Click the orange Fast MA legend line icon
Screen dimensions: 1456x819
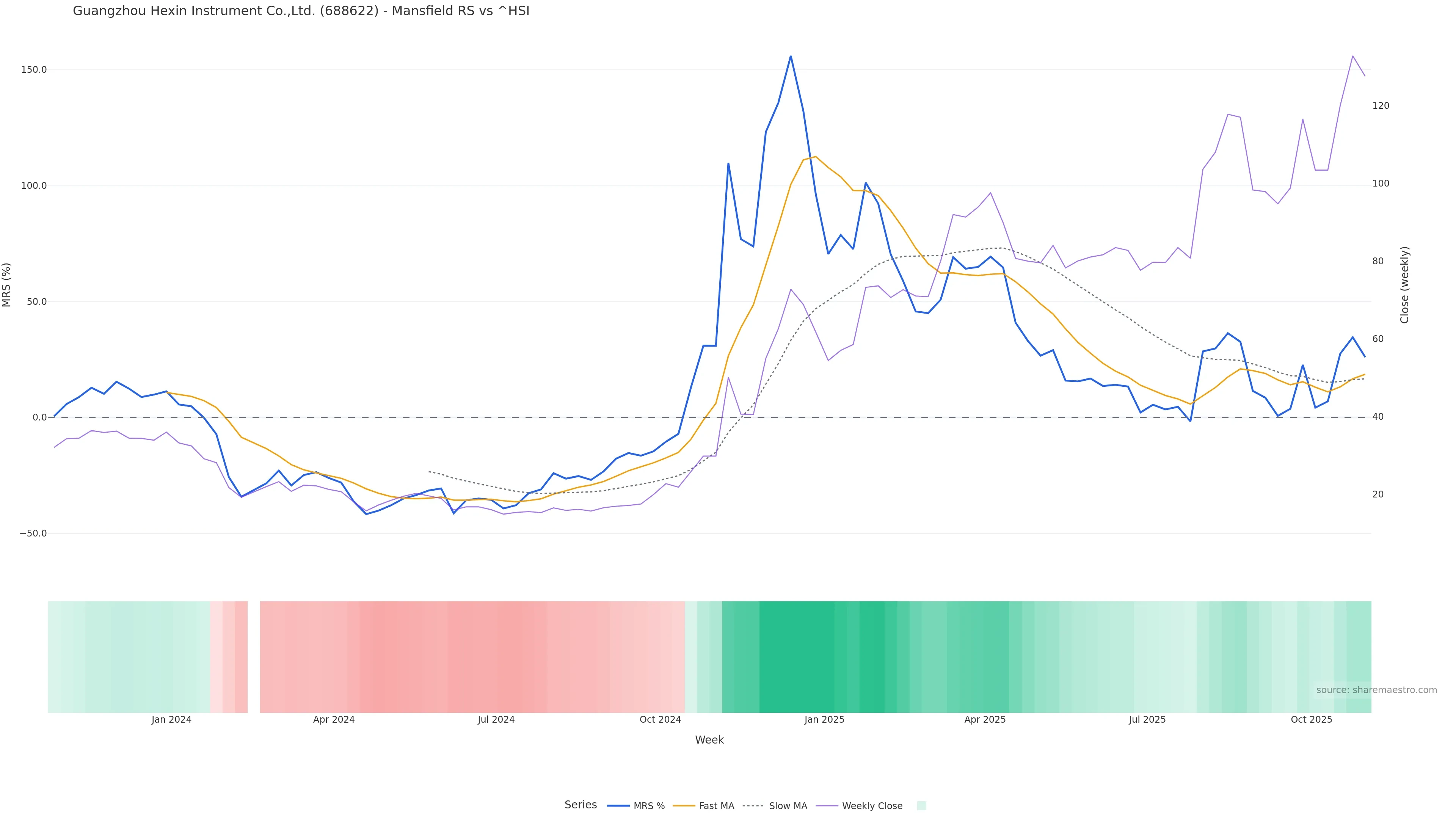684,806
